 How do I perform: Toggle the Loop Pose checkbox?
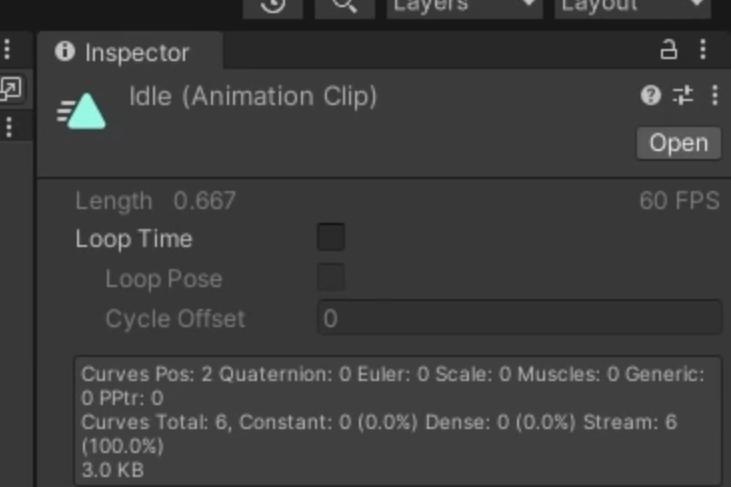331,278
